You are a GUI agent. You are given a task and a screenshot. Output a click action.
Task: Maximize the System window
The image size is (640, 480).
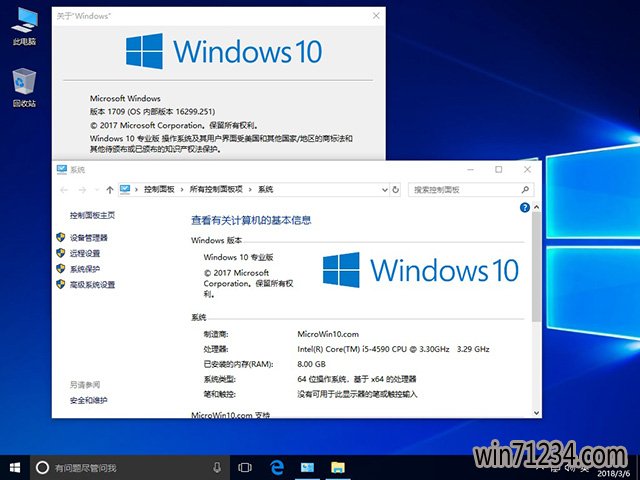tap(499, 169)
